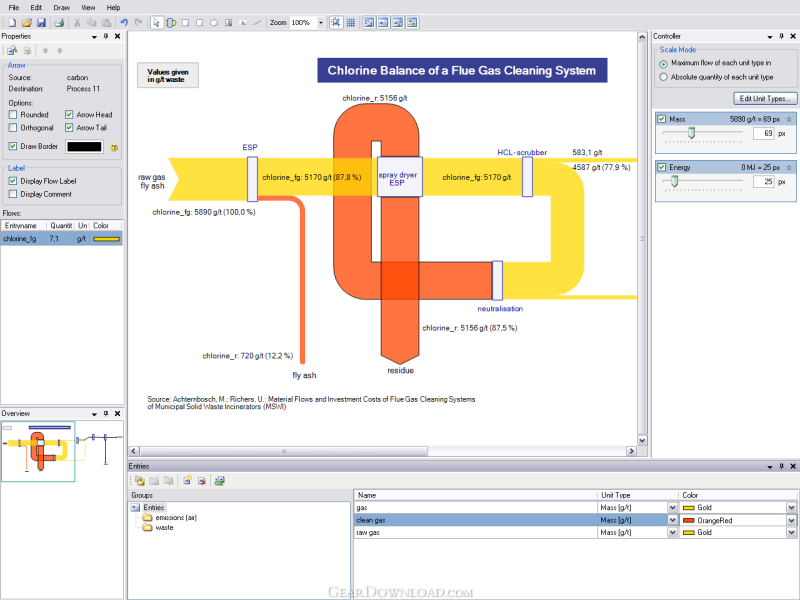This screenshot has width=800, height=600.
Task: Click the Edit Unit Types button
Action: 765,98
